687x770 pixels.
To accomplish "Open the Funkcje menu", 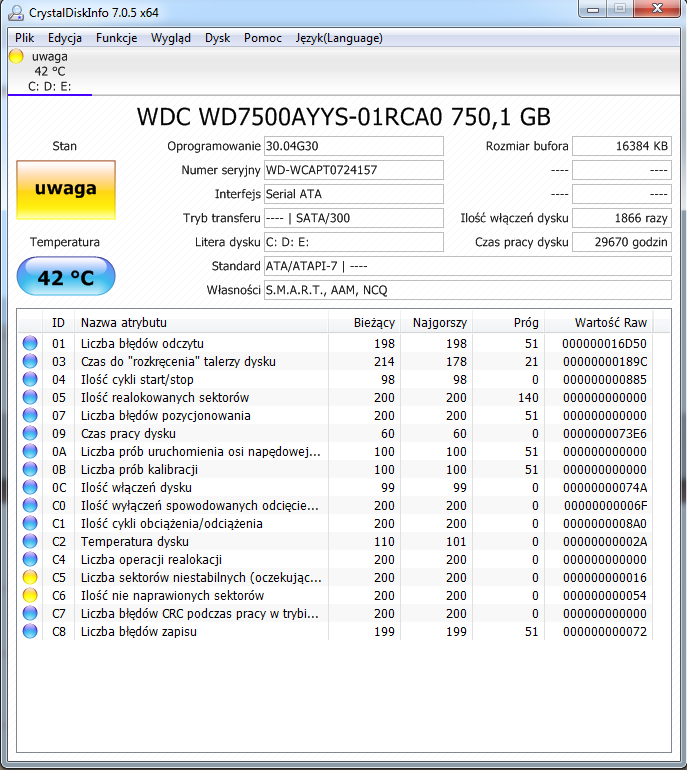I will pyautogui.click(x=117, y=38).
